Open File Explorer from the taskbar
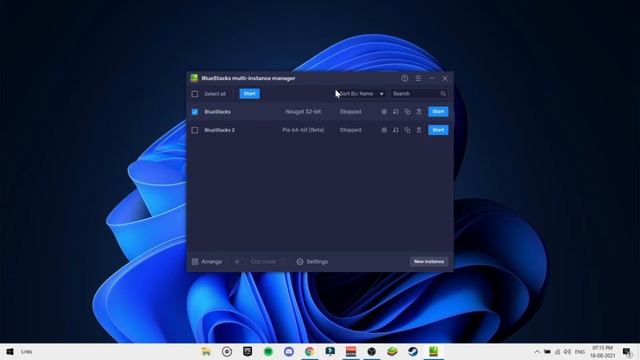 click(x=206, y=351)
